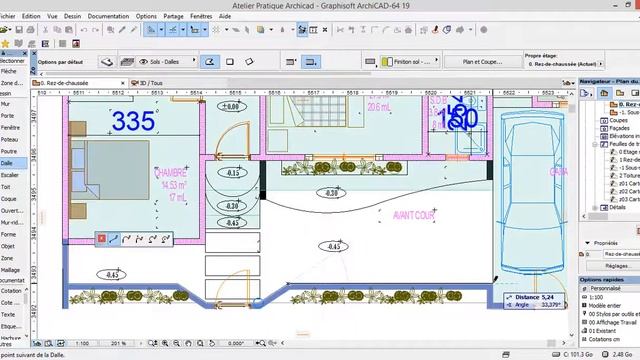640x360 pixels.
Task: Click the Plan et Coupe... button
Action: pyautogui.click(x=482, y=62)
